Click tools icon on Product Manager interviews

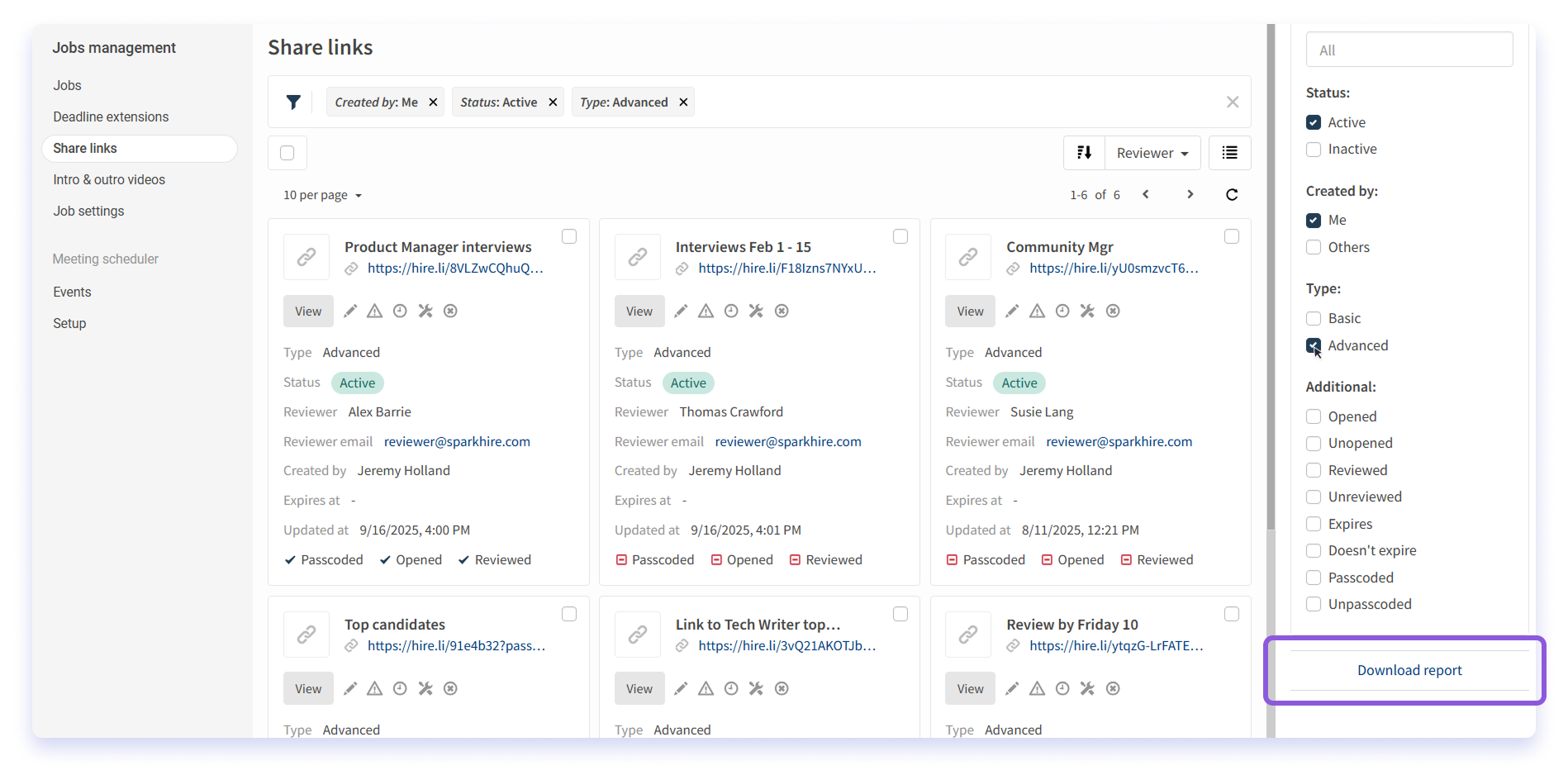click(x=425, y=311)
